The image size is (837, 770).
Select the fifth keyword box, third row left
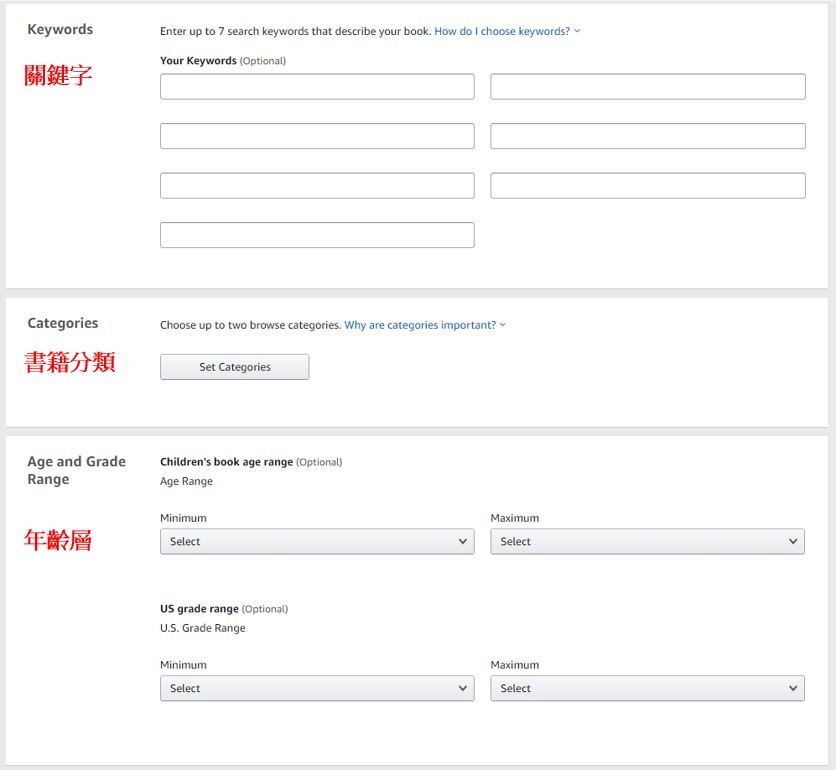(317, 185)
